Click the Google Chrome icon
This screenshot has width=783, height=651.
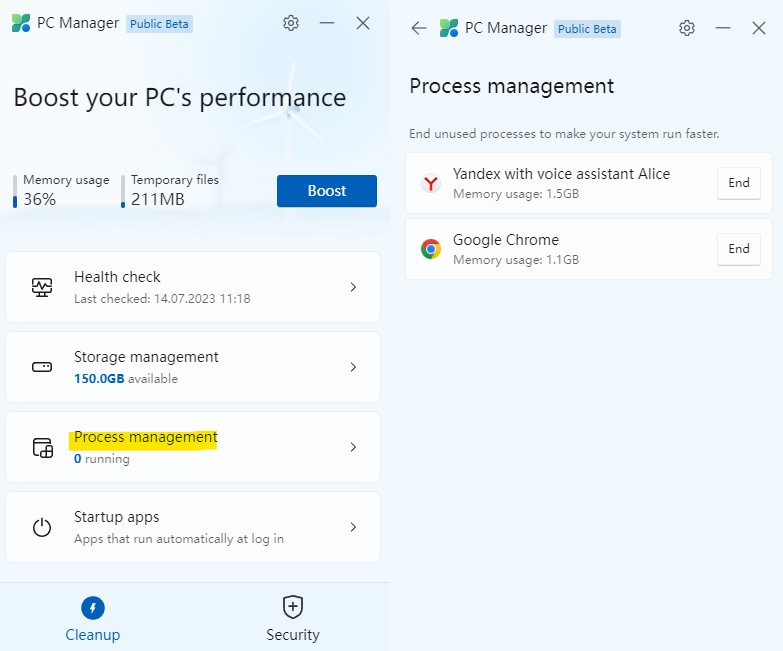[x=430, y=249]
